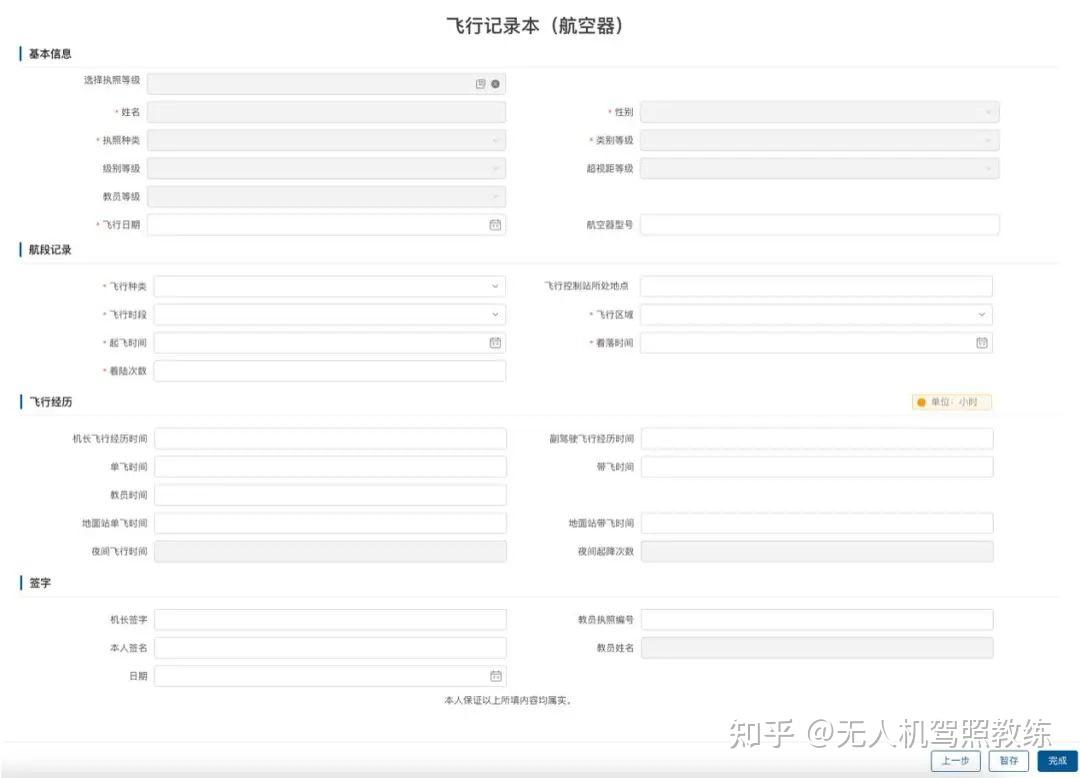Open the dropdown arrow for 飞行种类
The height and width of the screenshot is (778, 1080).
pyautogui.click(x=494, y=285)
